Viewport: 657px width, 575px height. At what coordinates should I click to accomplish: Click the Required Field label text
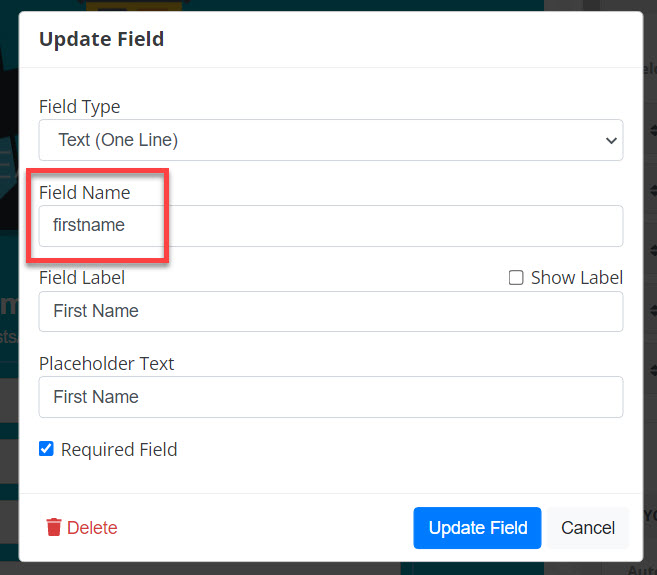pos(119,450)
